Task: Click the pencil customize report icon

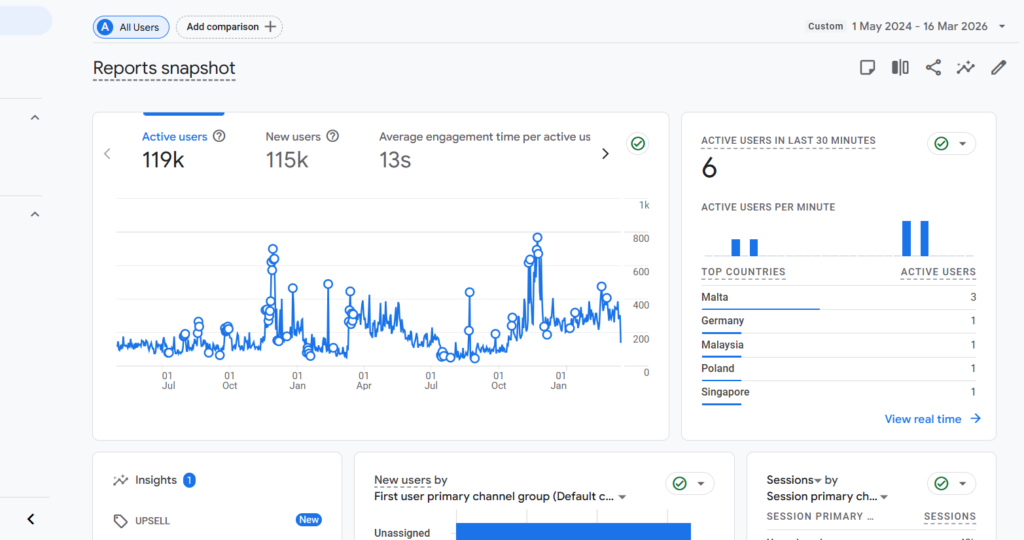Action: coord(998,68)
